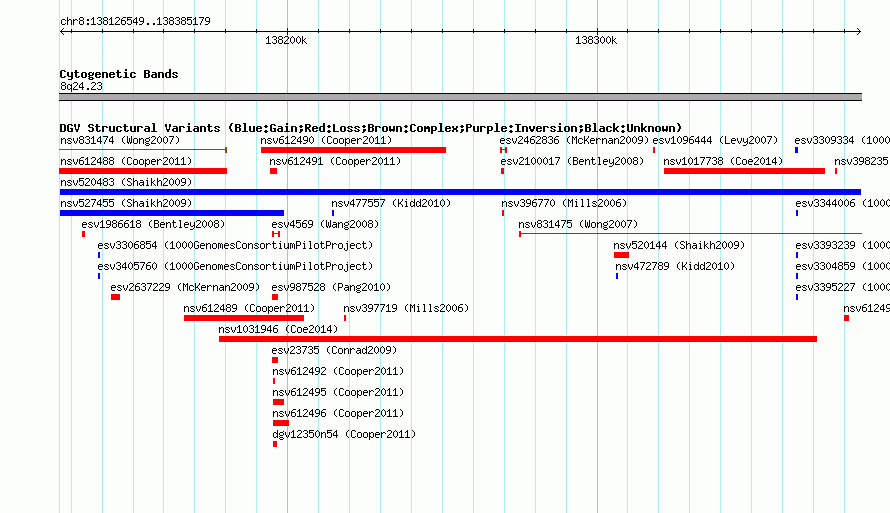Click the nsv831474 (Wong2007) variant label

pos(120,140)
